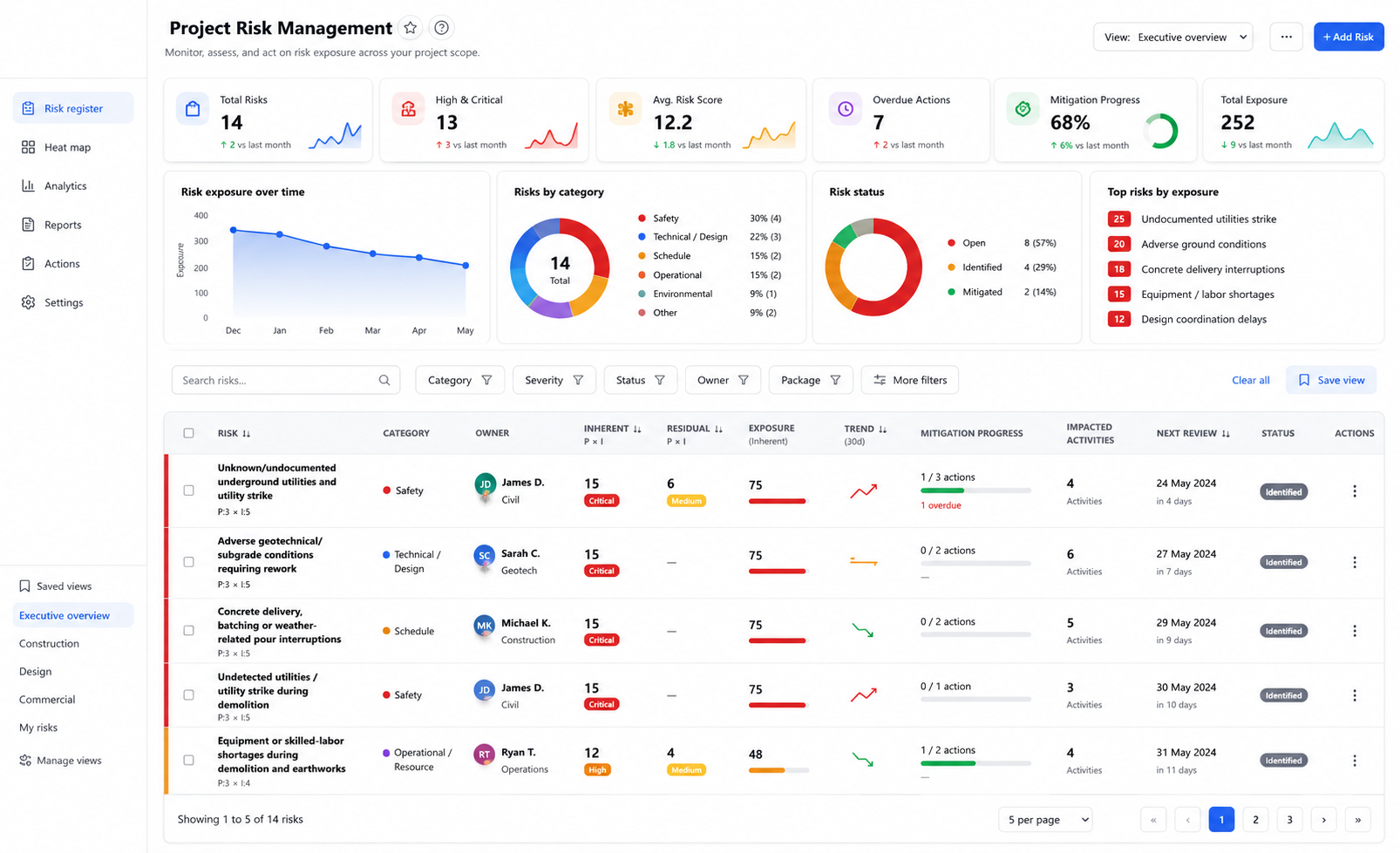Viewport: 1400px width, 853px height.
Task: Tick the select-all checkbox in table header
Action: click(x=188, y=433)
